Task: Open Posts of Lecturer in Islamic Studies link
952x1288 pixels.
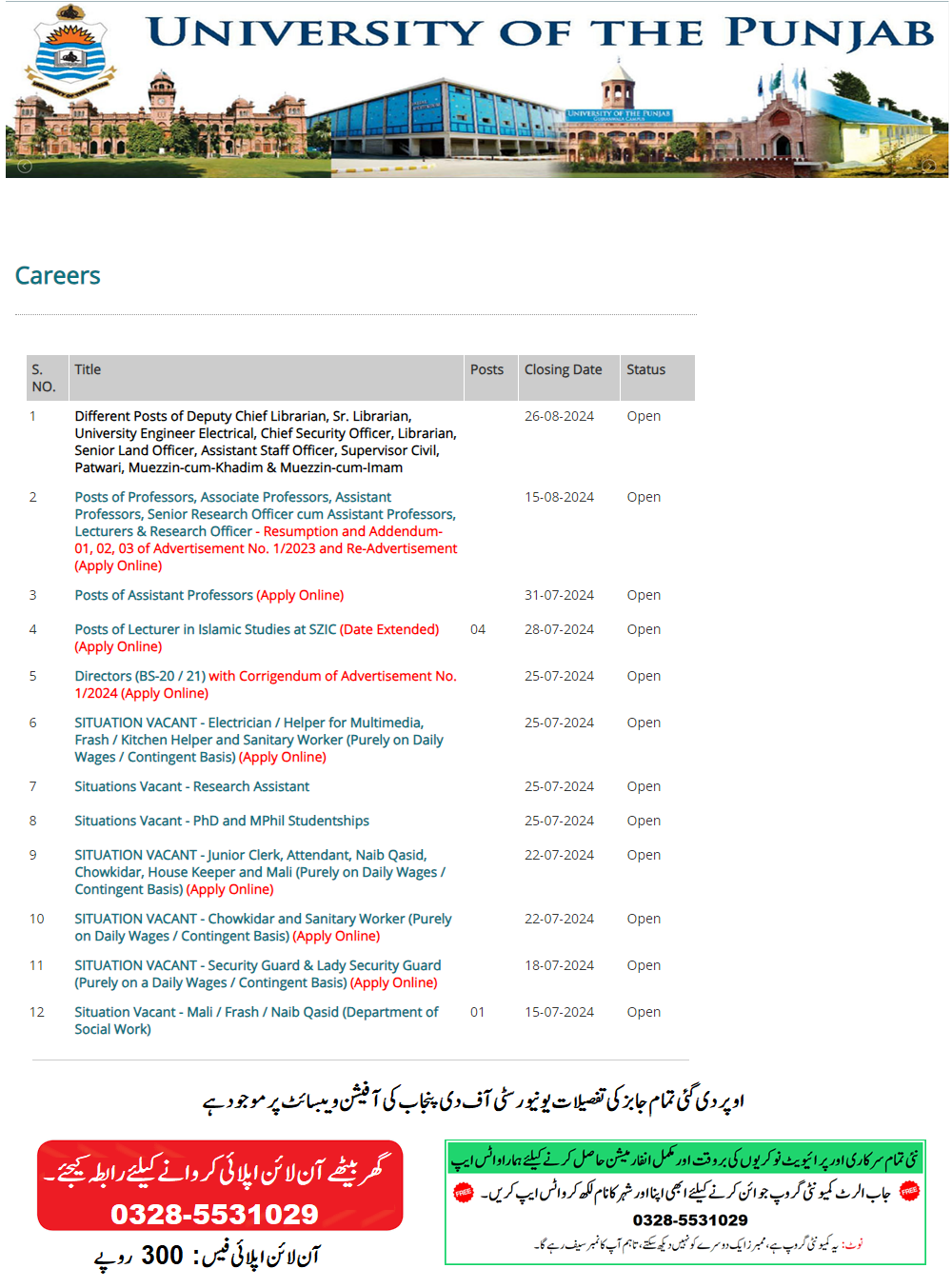Action: coord(205,629)
